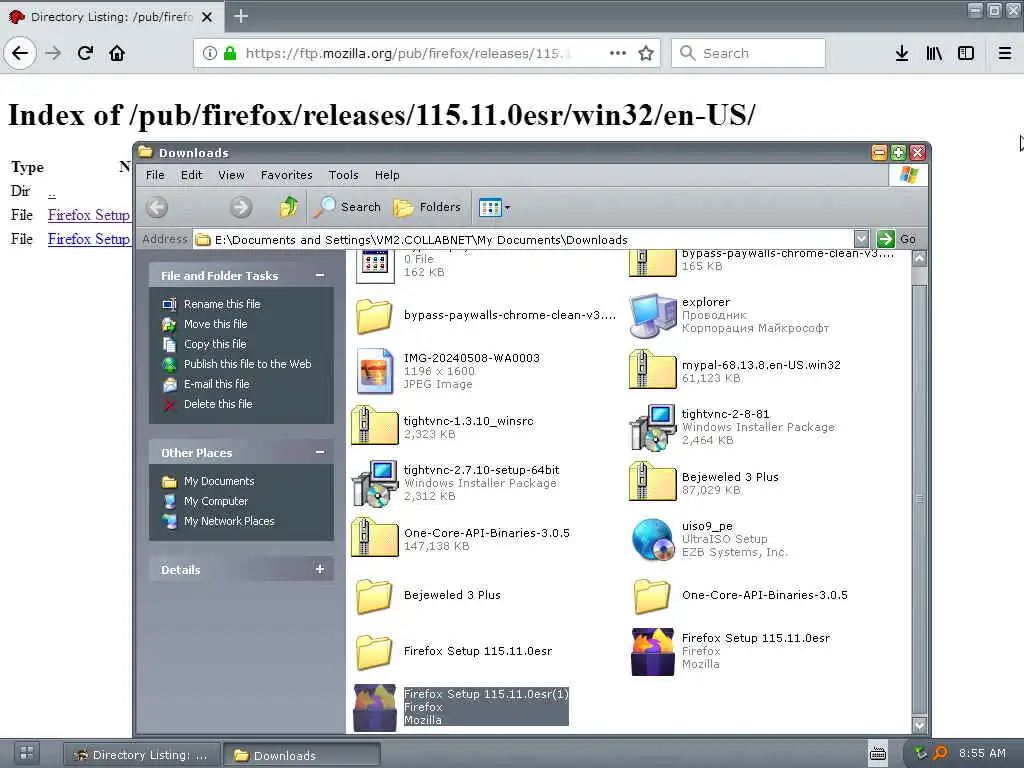Open second Firefox Setup link in listing
This screenshot has width=1024, height=768.
coord(89,239)
